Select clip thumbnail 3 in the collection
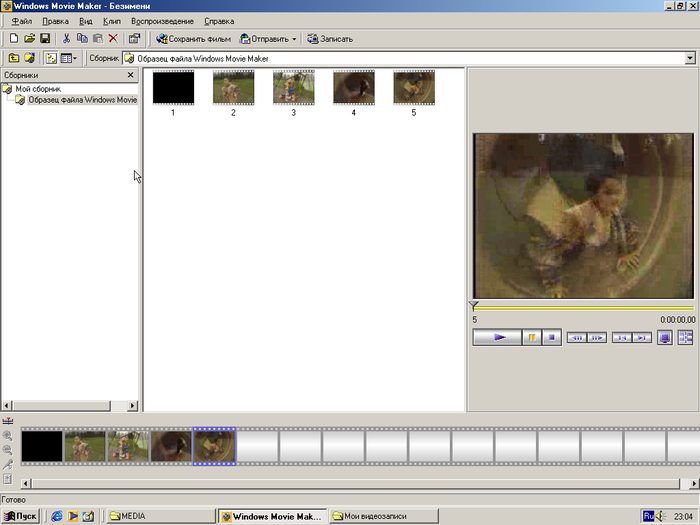Image resolution: width=700 pixels, height=525 pixels. tap(293, 88)
